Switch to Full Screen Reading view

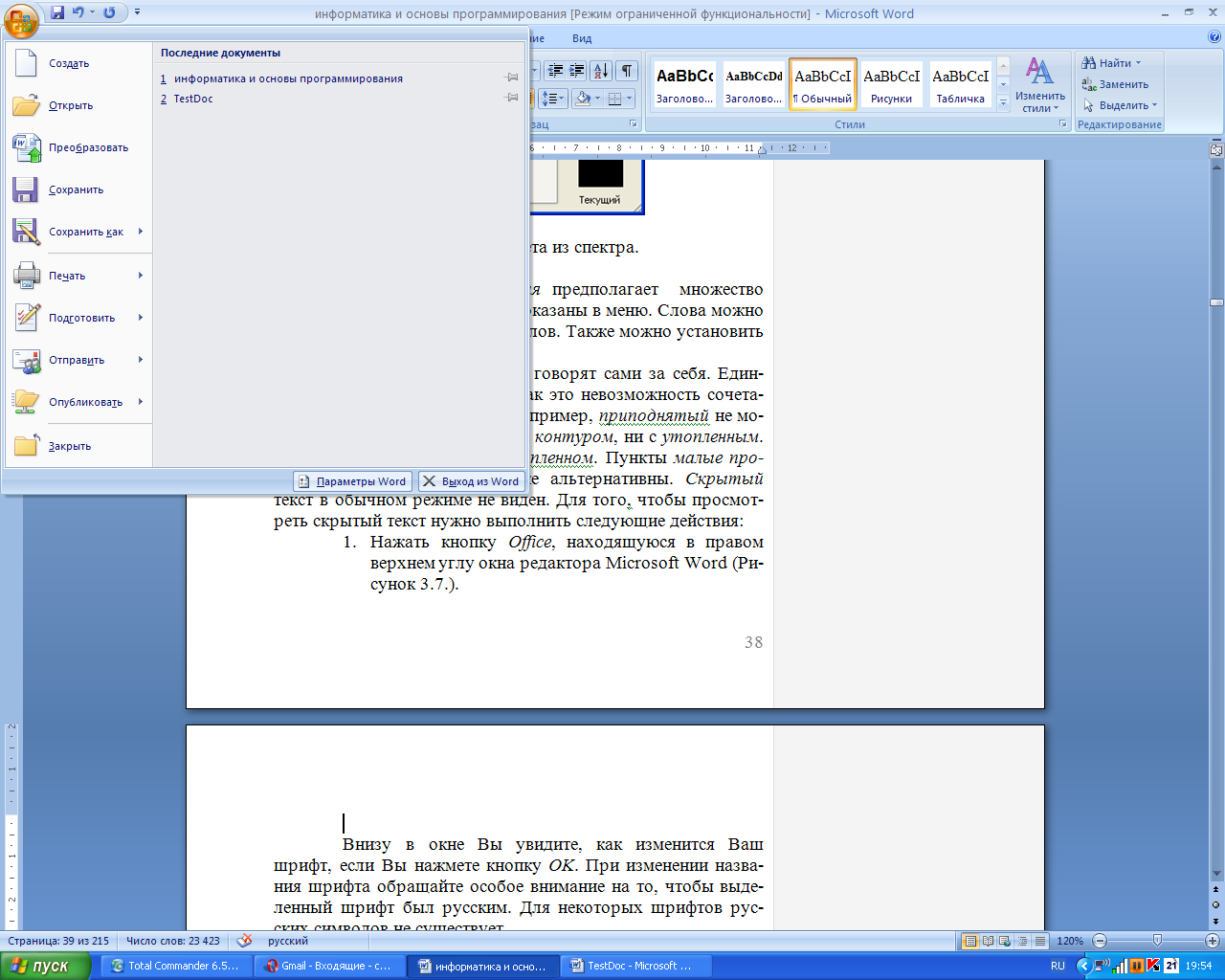pyautogui.click(x=989, y=941)
